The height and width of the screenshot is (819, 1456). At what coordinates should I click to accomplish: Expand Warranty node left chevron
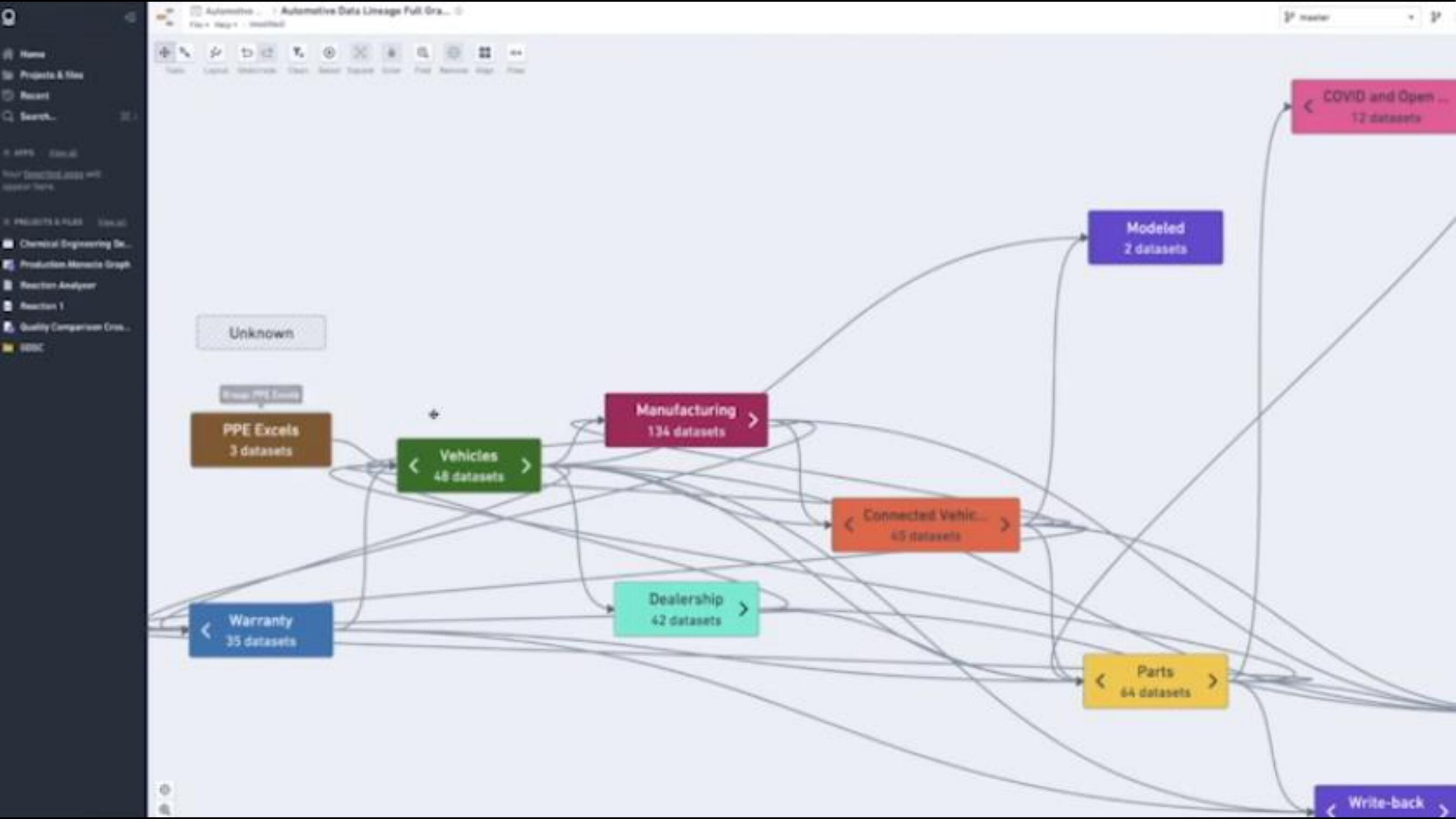(x=206, y=630)
